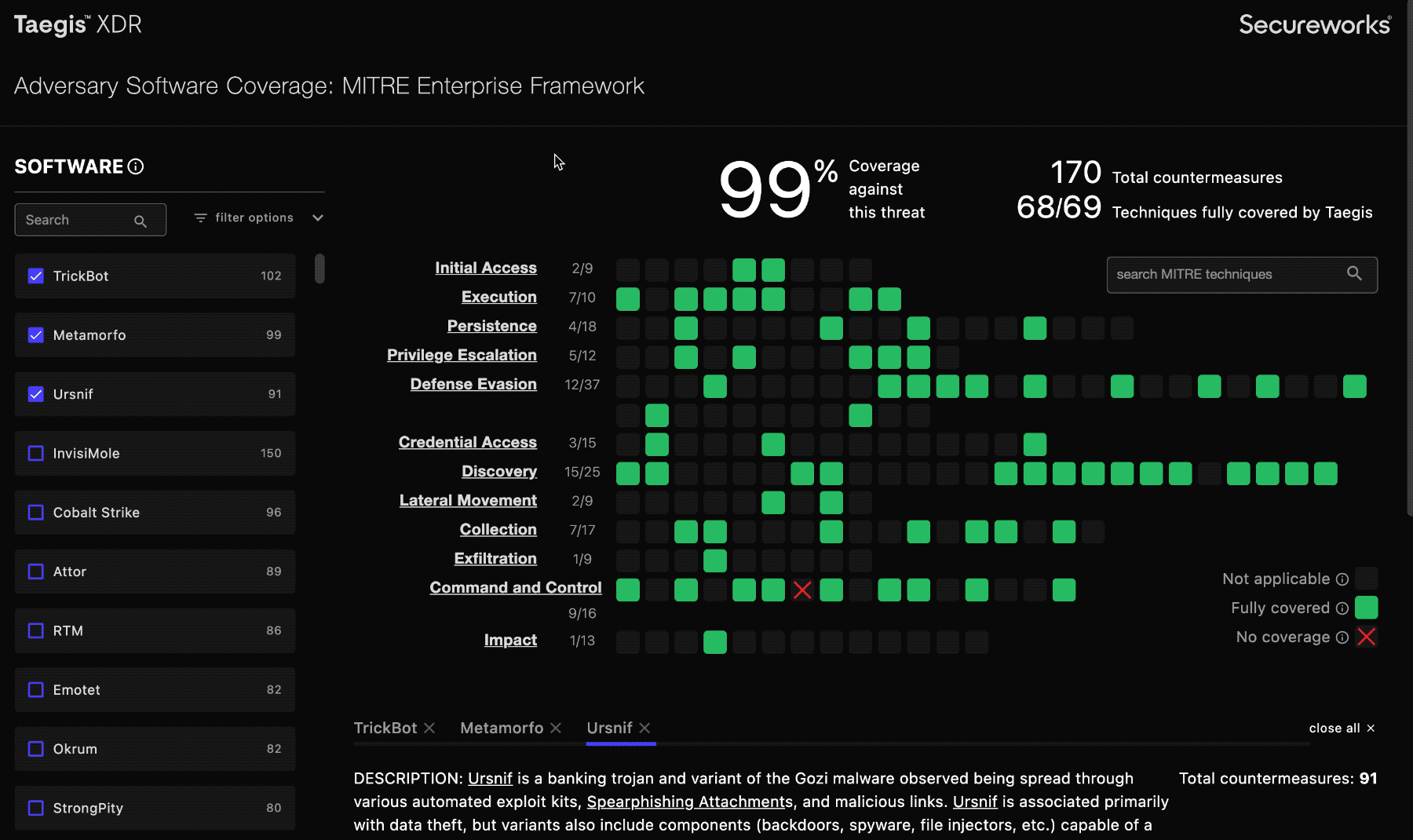
Task: Click the MITRE techniques search magnifier icon
Action: (1354, 273)
